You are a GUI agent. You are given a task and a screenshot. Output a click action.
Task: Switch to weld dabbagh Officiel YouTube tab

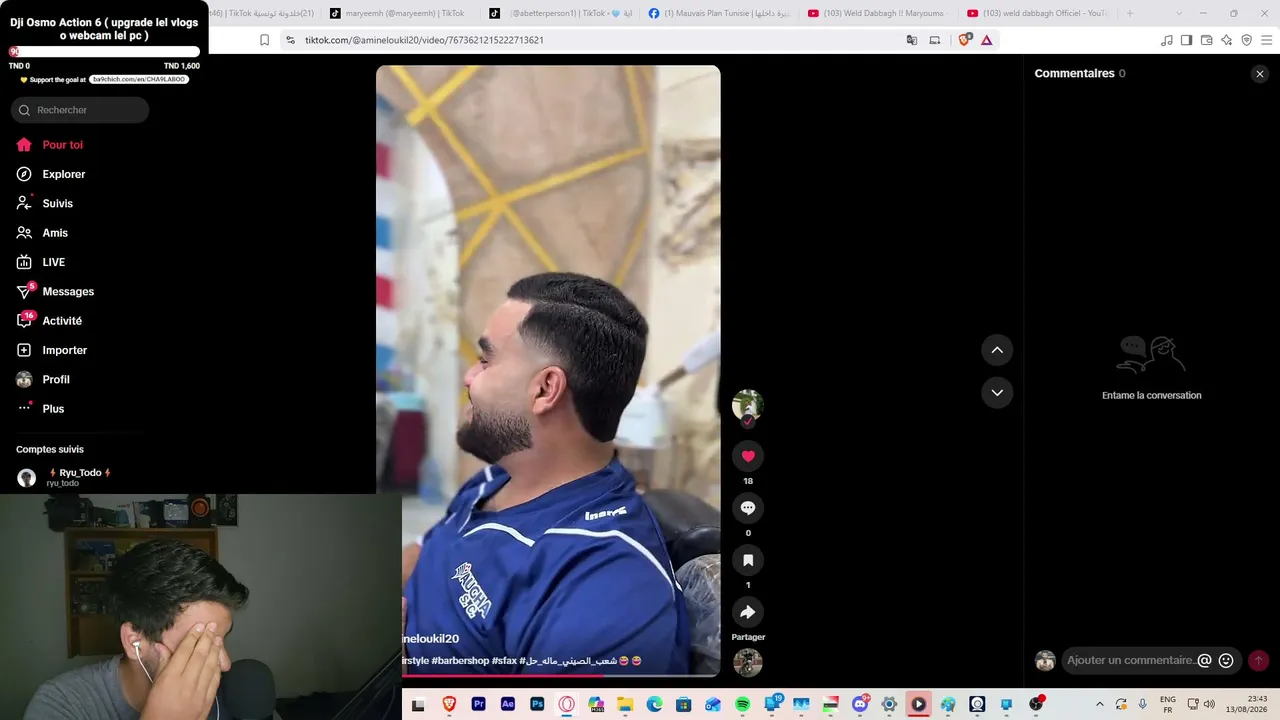pos(1037,13)
